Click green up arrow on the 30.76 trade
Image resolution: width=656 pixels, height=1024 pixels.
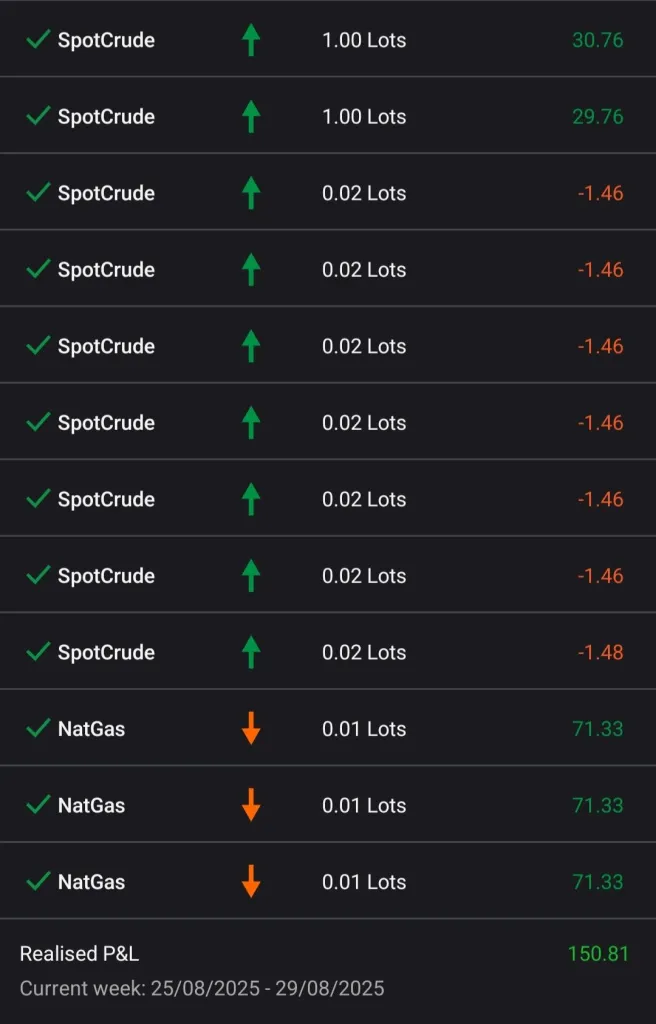pos(251,40)
